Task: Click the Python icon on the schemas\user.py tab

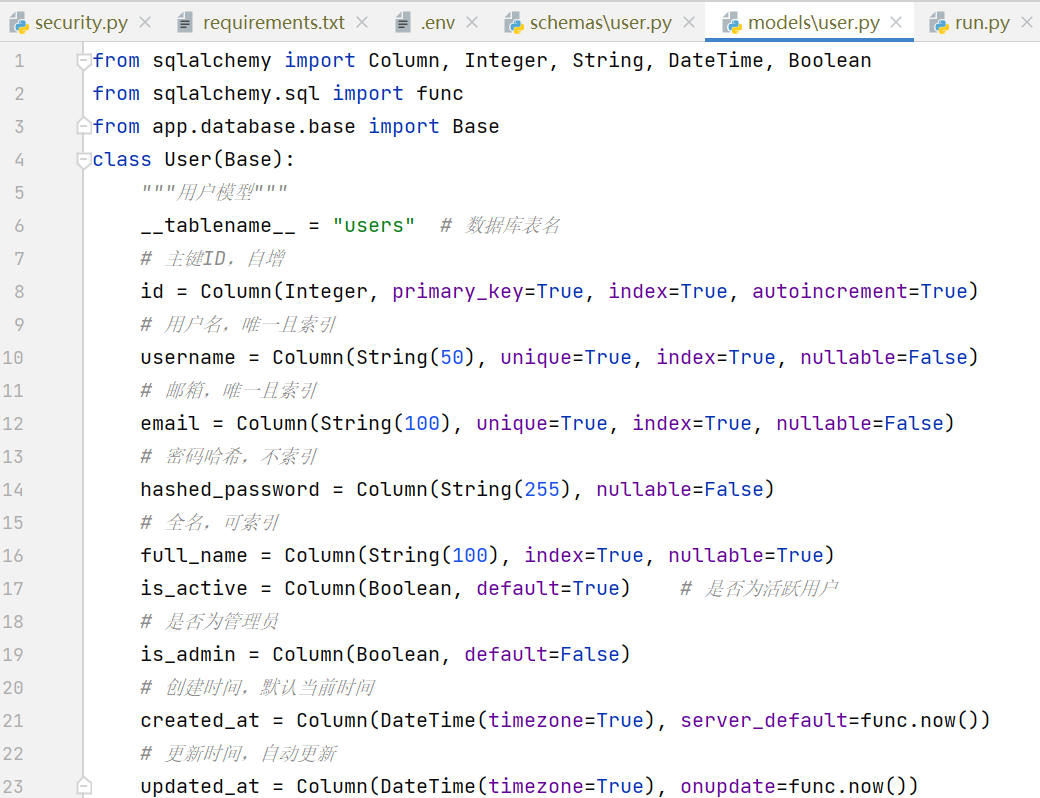Action: click(x=513, y=20)
